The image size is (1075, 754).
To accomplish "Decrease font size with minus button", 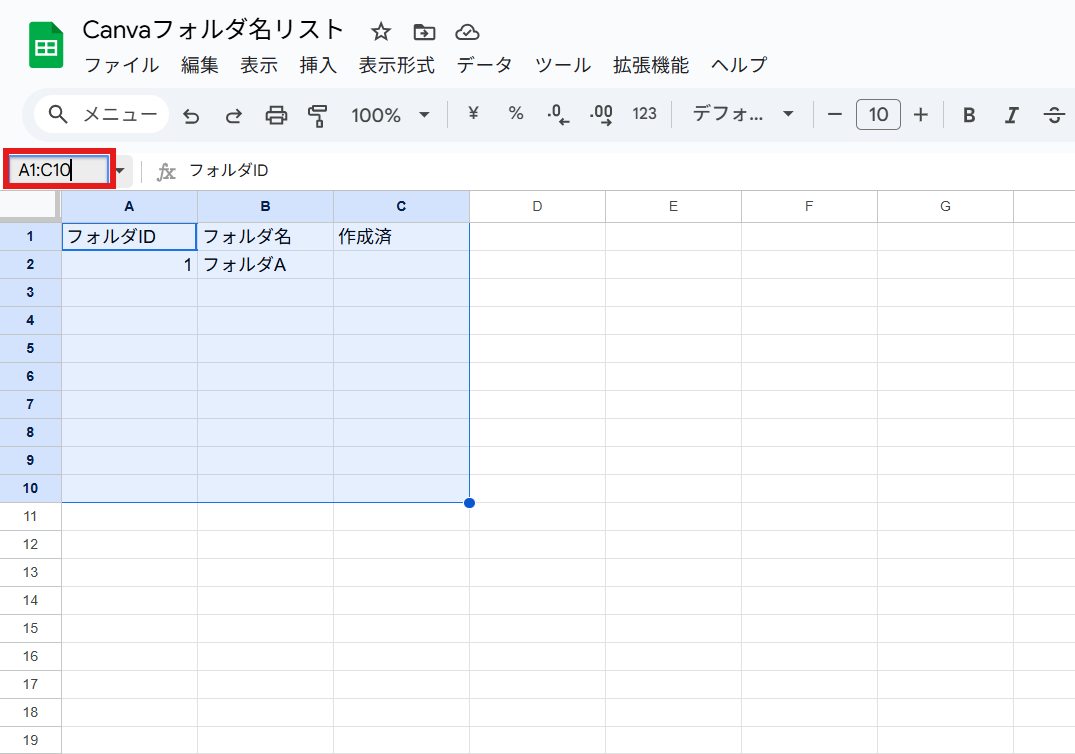I will tap(834, 114).
